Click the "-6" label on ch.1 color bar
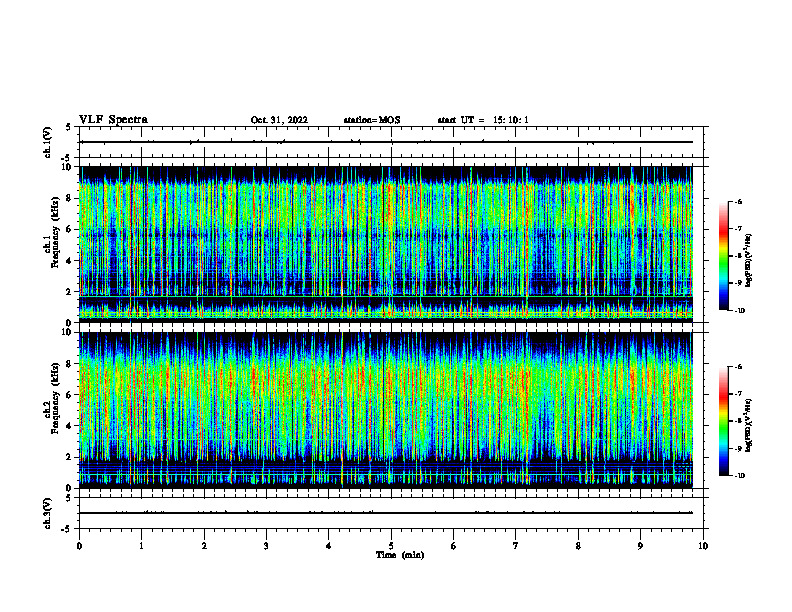 tap(738, 202)
